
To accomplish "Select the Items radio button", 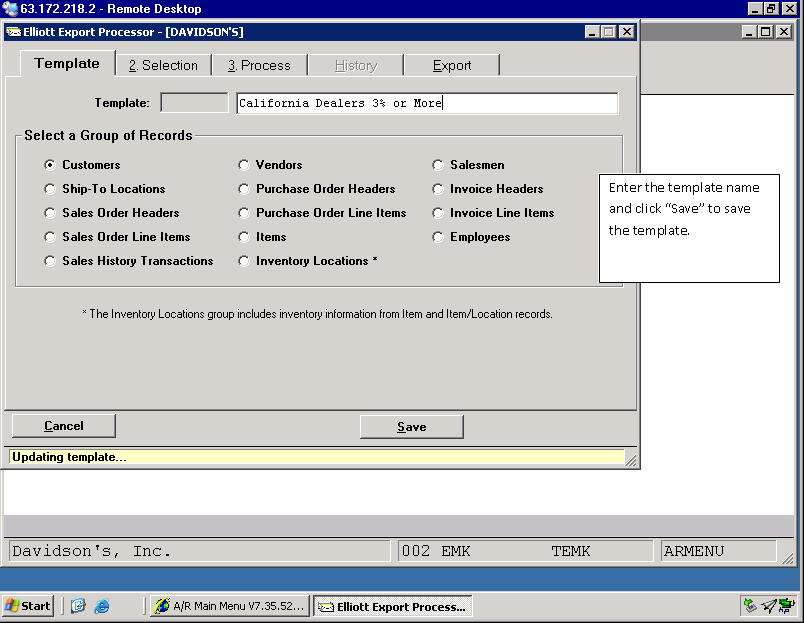I will [244, 237].
